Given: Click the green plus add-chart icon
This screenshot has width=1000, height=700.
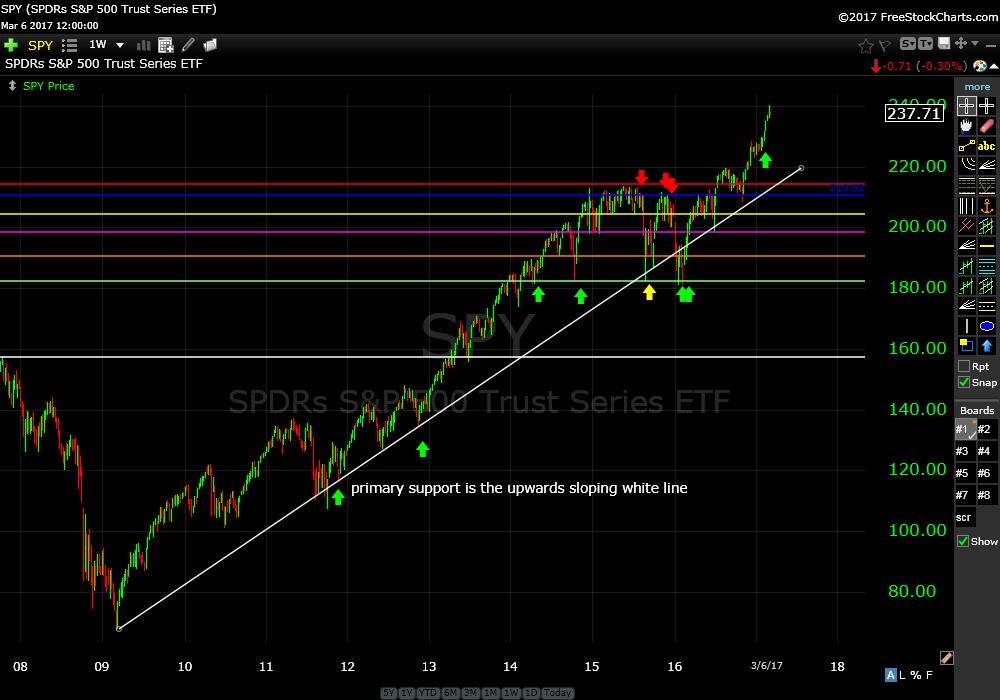Looking at the screenshot, I should click(x=11, y=45).
